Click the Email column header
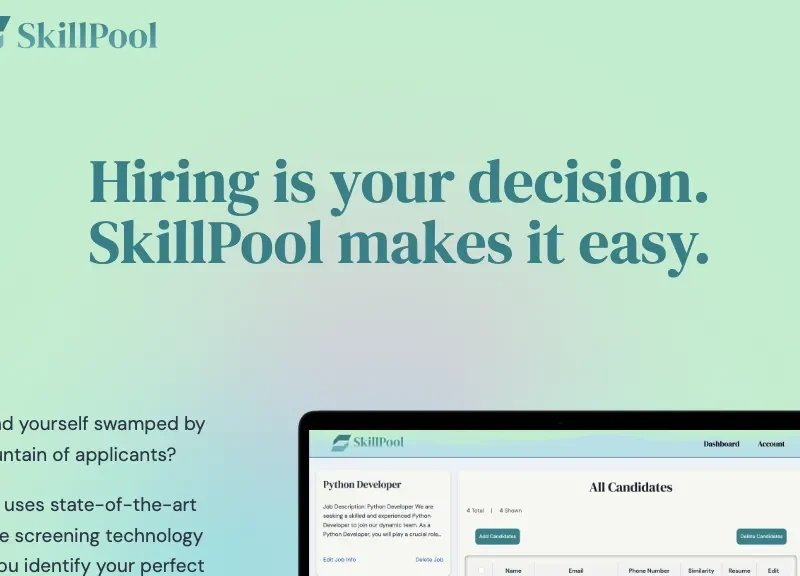 coord(576,571)
